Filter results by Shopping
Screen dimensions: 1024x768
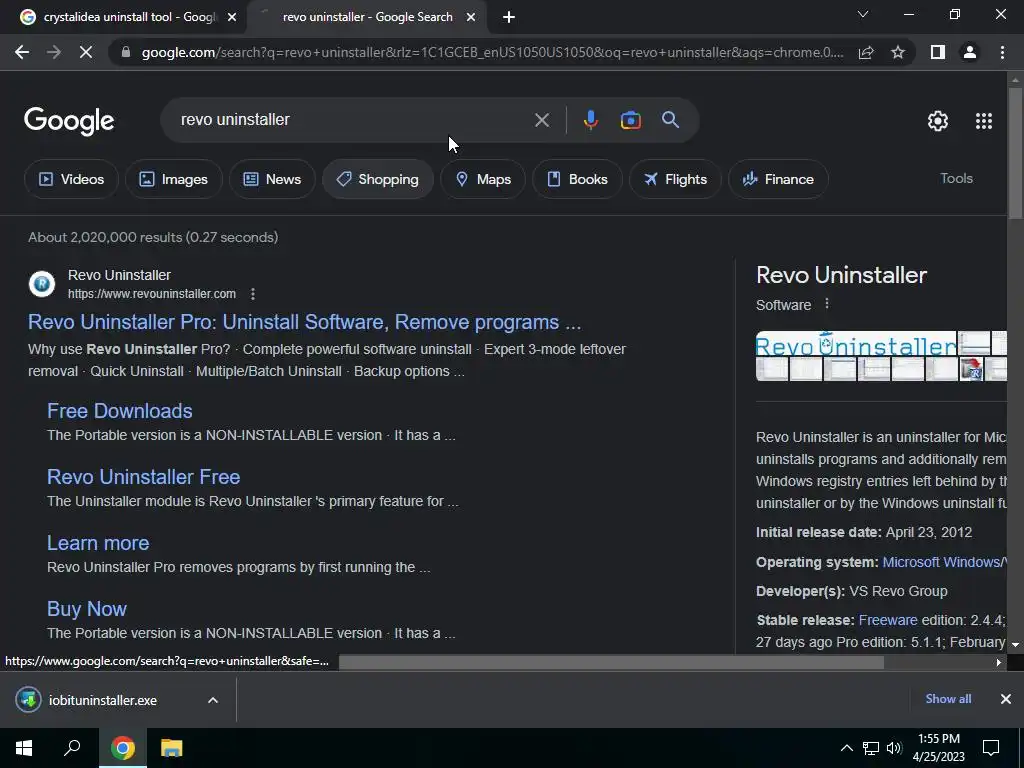tap(377, 179)
